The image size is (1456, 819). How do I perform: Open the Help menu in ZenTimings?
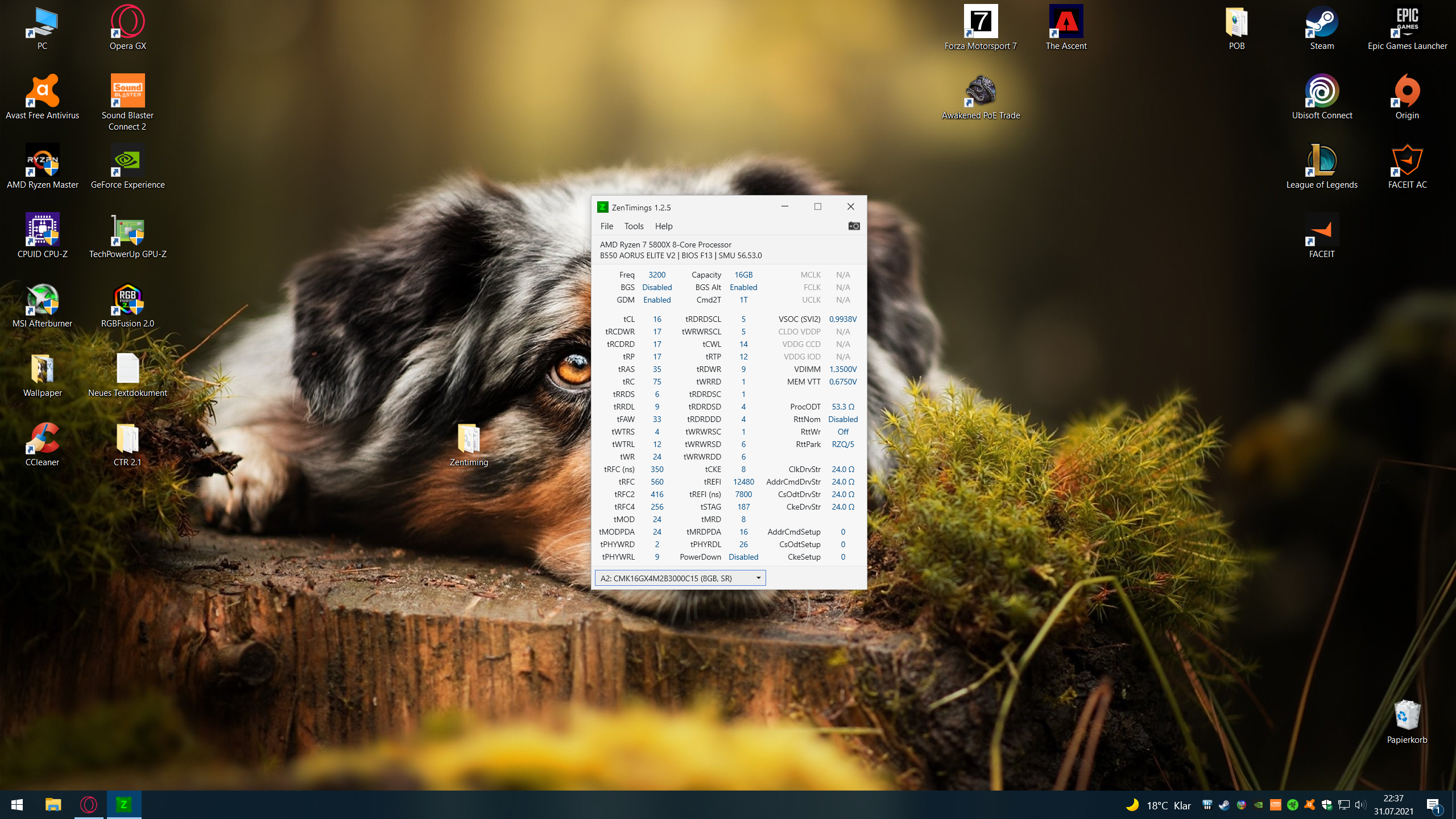click(663, 226)
